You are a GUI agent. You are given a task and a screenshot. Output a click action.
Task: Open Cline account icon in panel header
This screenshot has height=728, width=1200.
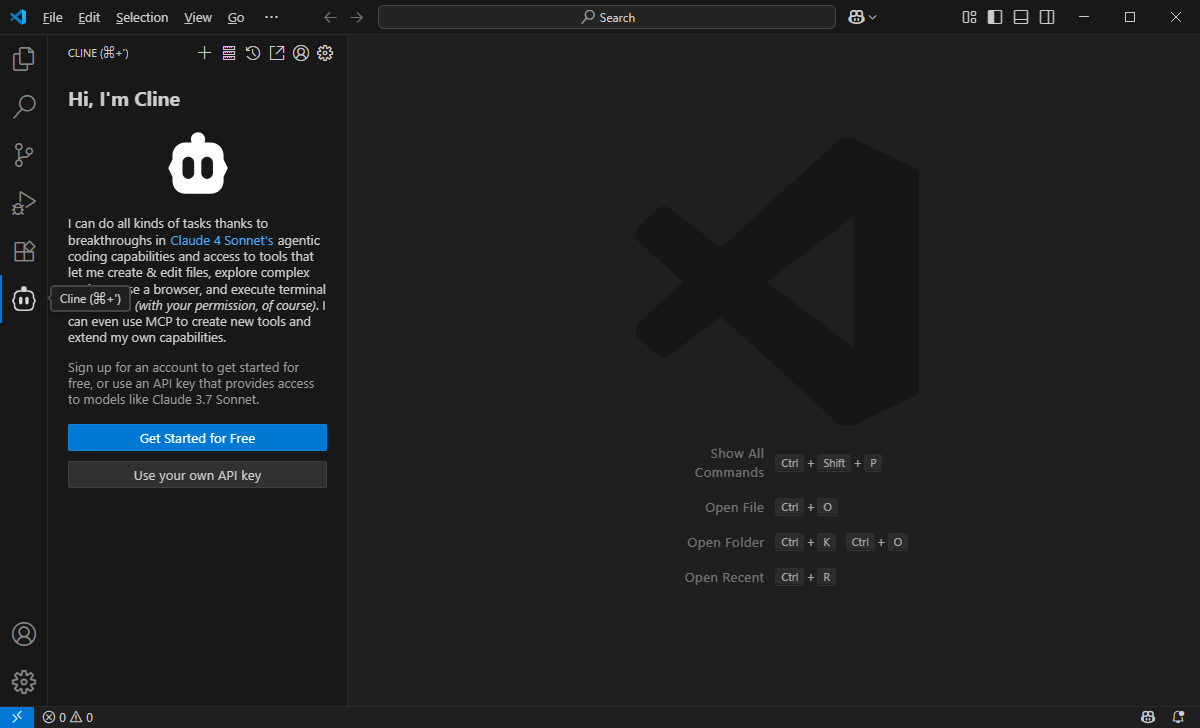[x=301, y=53]
